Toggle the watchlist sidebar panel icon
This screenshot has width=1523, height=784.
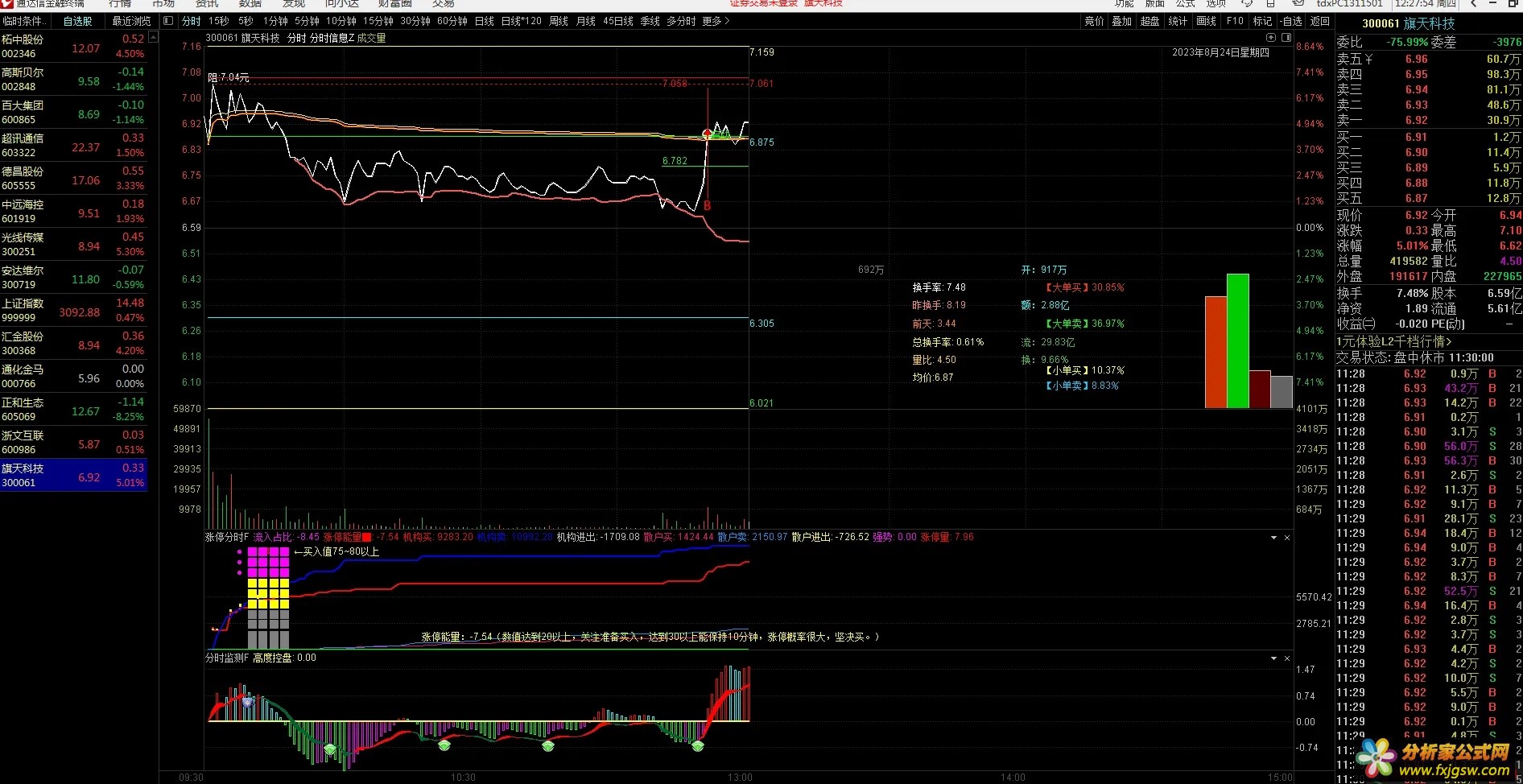click(x=167, y=21)
